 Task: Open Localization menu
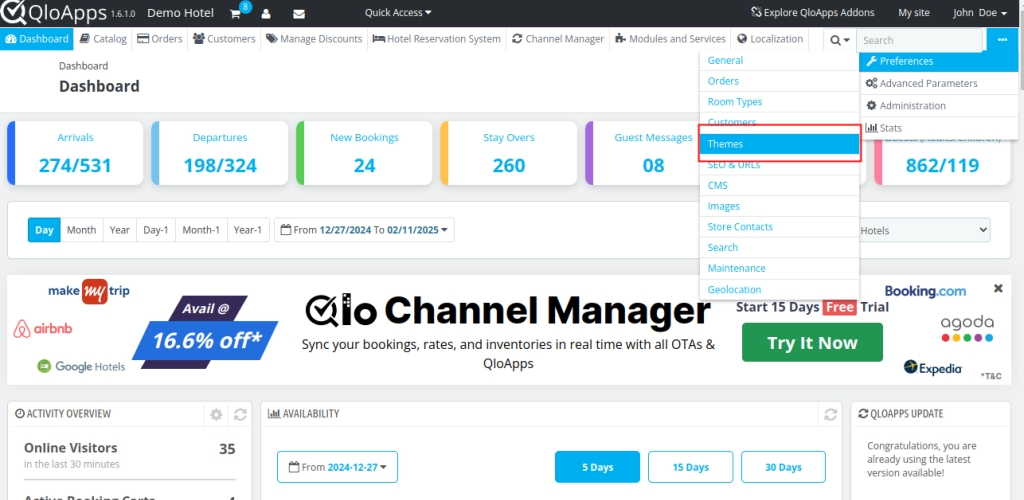click(770, 39)
